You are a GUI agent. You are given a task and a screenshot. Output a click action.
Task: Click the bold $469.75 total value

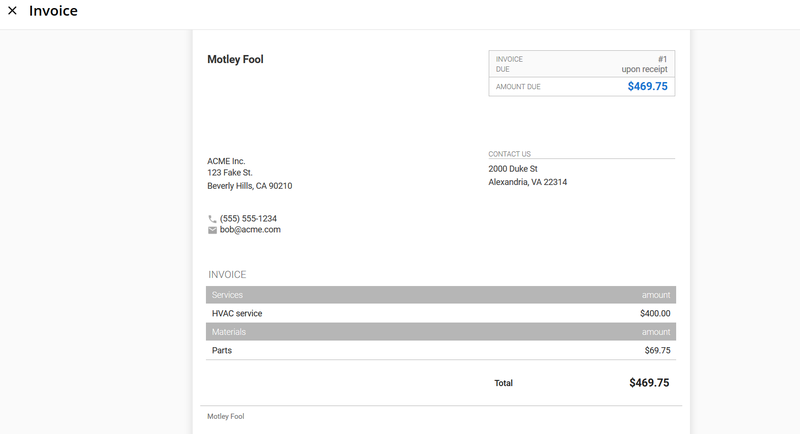tap(649, 382)
